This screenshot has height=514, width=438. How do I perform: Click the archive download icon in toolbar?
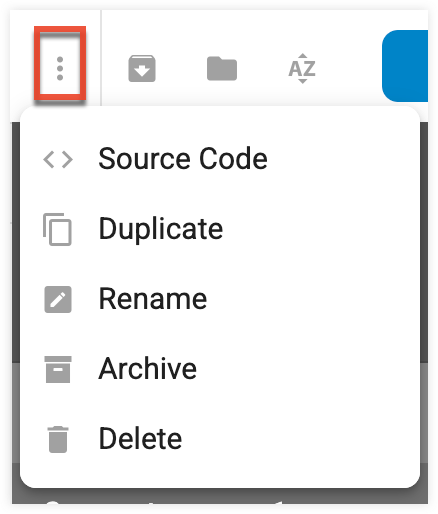pyautogui.click(x=142, y=69)
